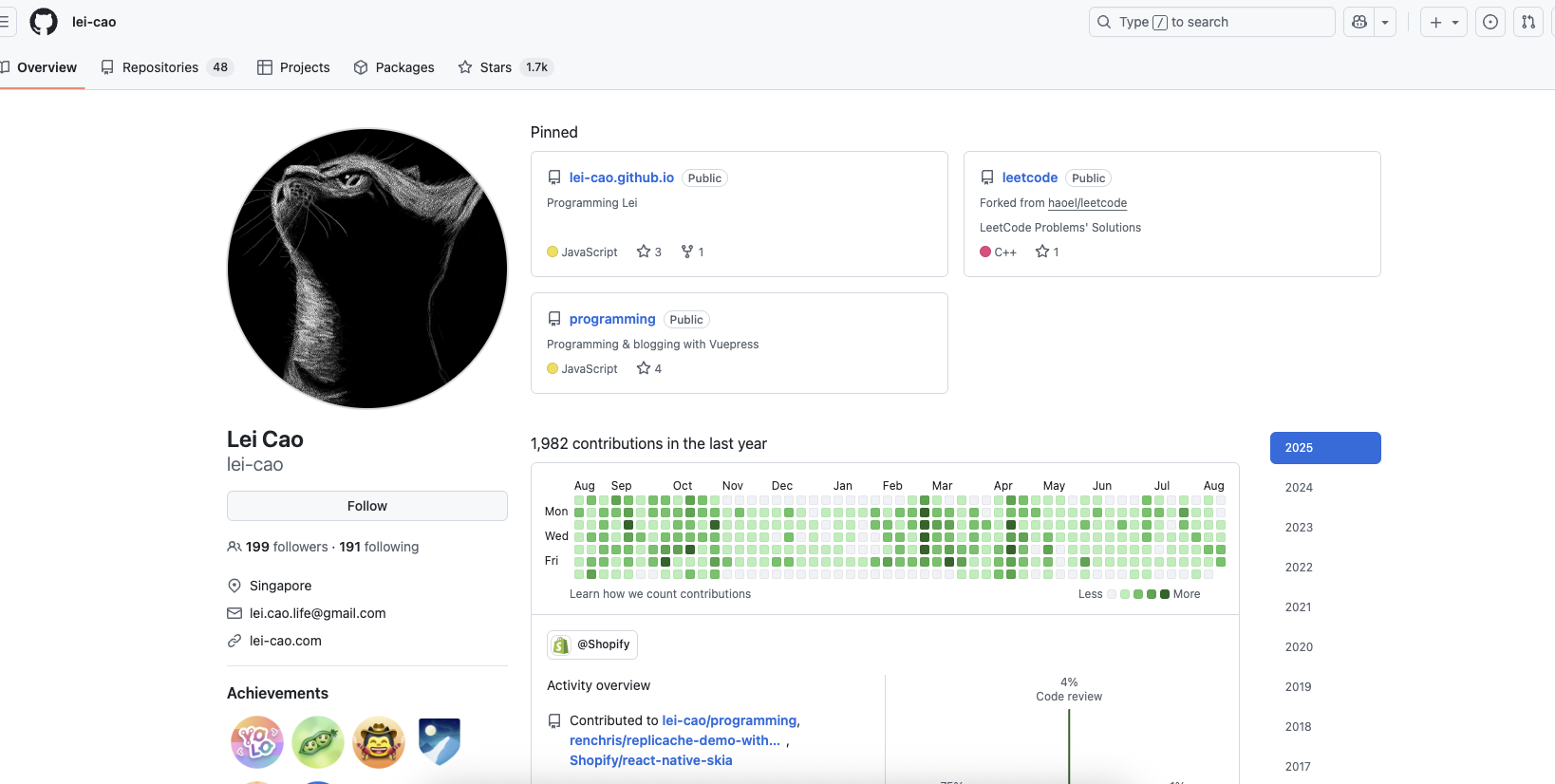Open the Packages tab

394,67
